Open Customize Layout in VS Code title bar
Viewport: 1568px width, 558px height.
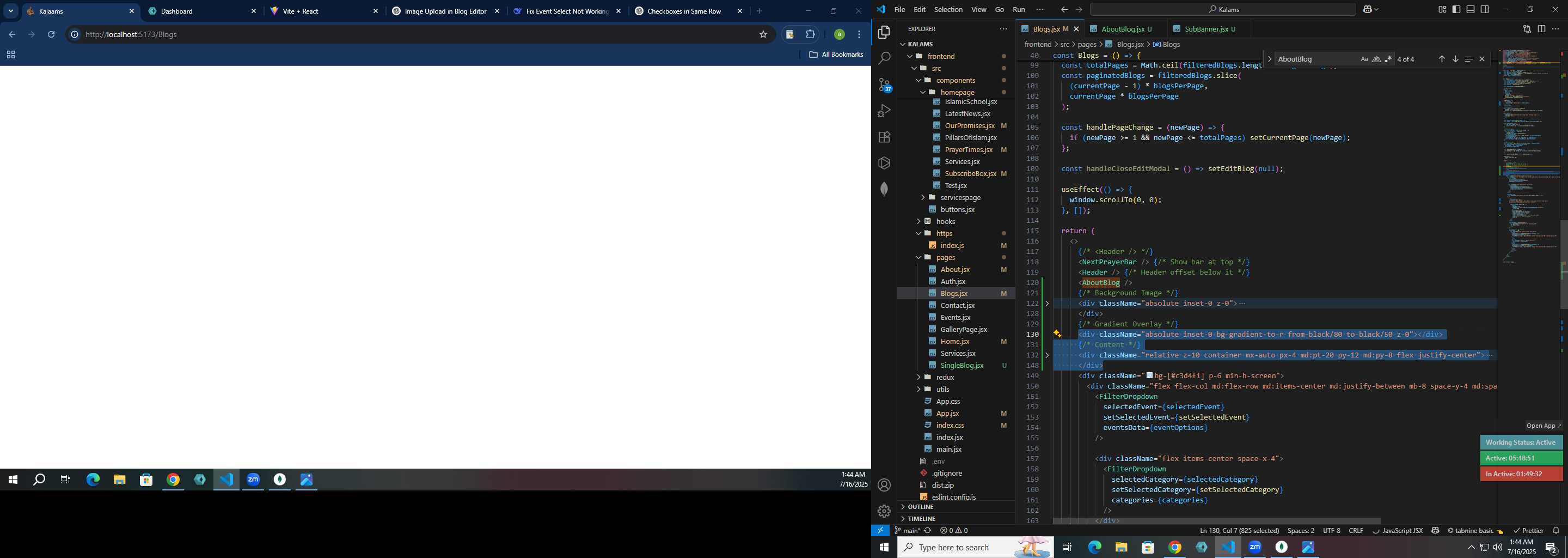tap(1442, 10)
